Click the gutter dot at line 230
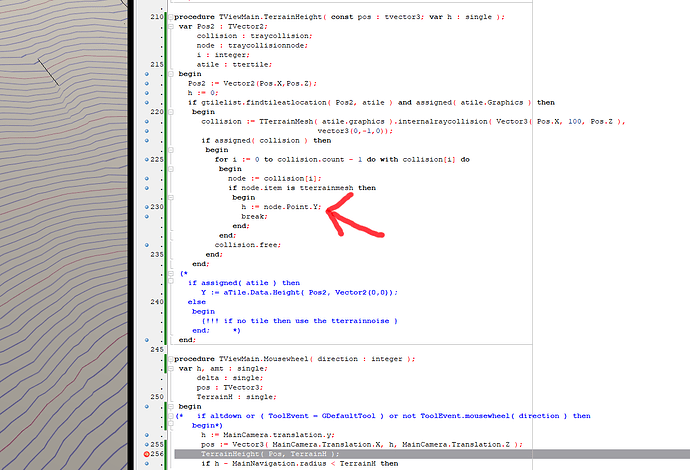 (147, 207)
